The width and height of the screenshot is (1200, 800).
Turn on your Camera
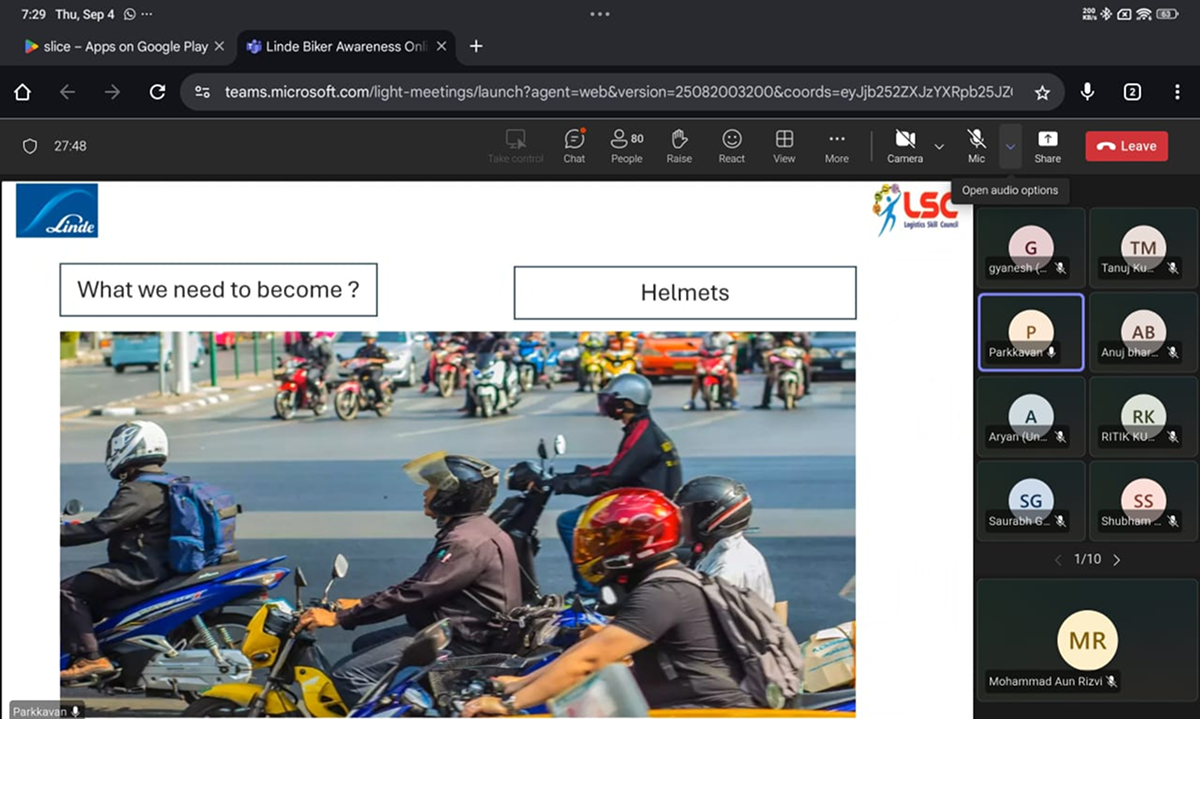coord(905,146)
